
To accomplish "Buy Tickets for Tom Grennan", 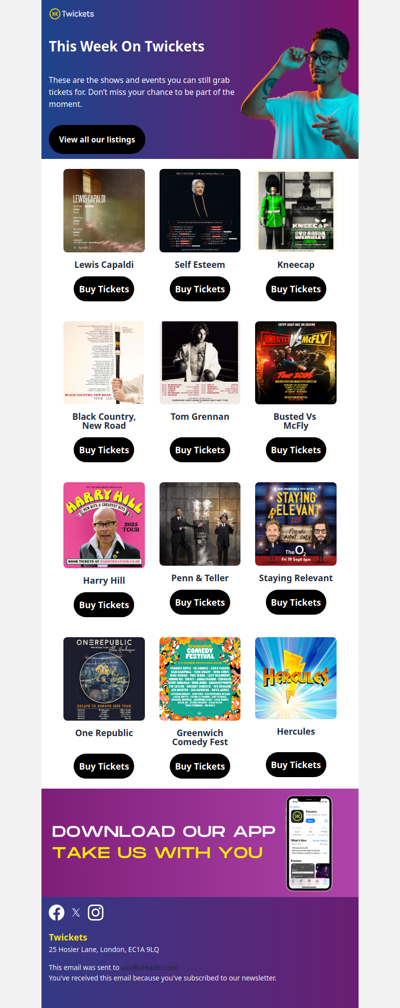I will (x=200, y=450).
